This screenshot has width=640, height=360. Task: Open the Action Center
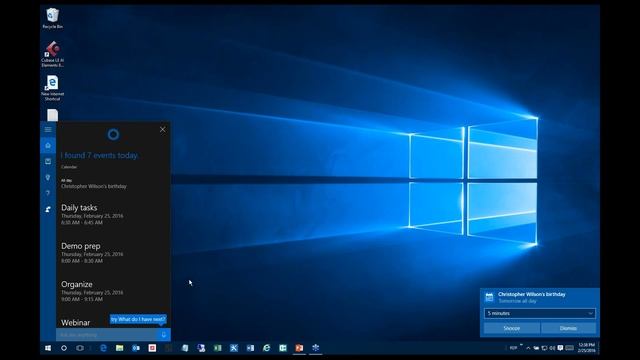[x=560, y=348]
